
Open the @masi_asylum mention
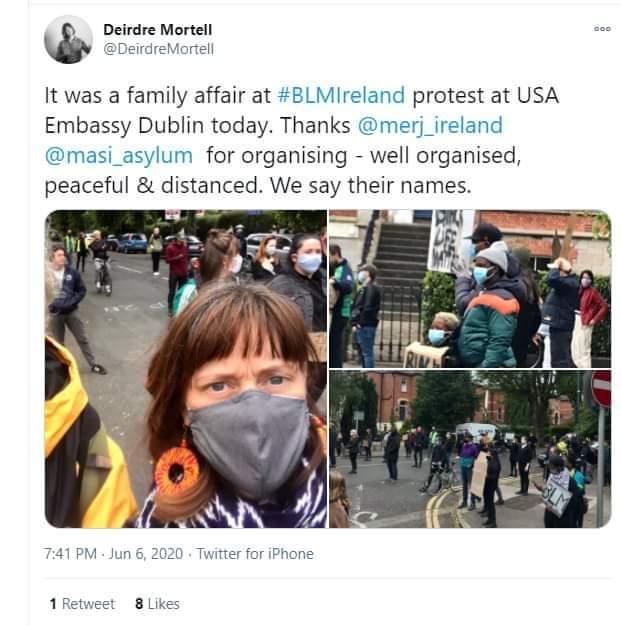click(119, 156)
